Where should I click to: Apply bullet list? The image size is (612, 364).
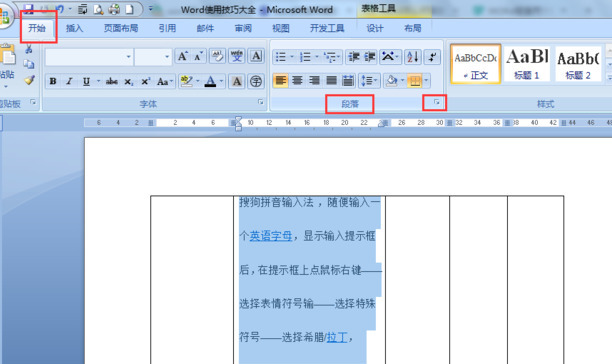(x=281, y=57)
